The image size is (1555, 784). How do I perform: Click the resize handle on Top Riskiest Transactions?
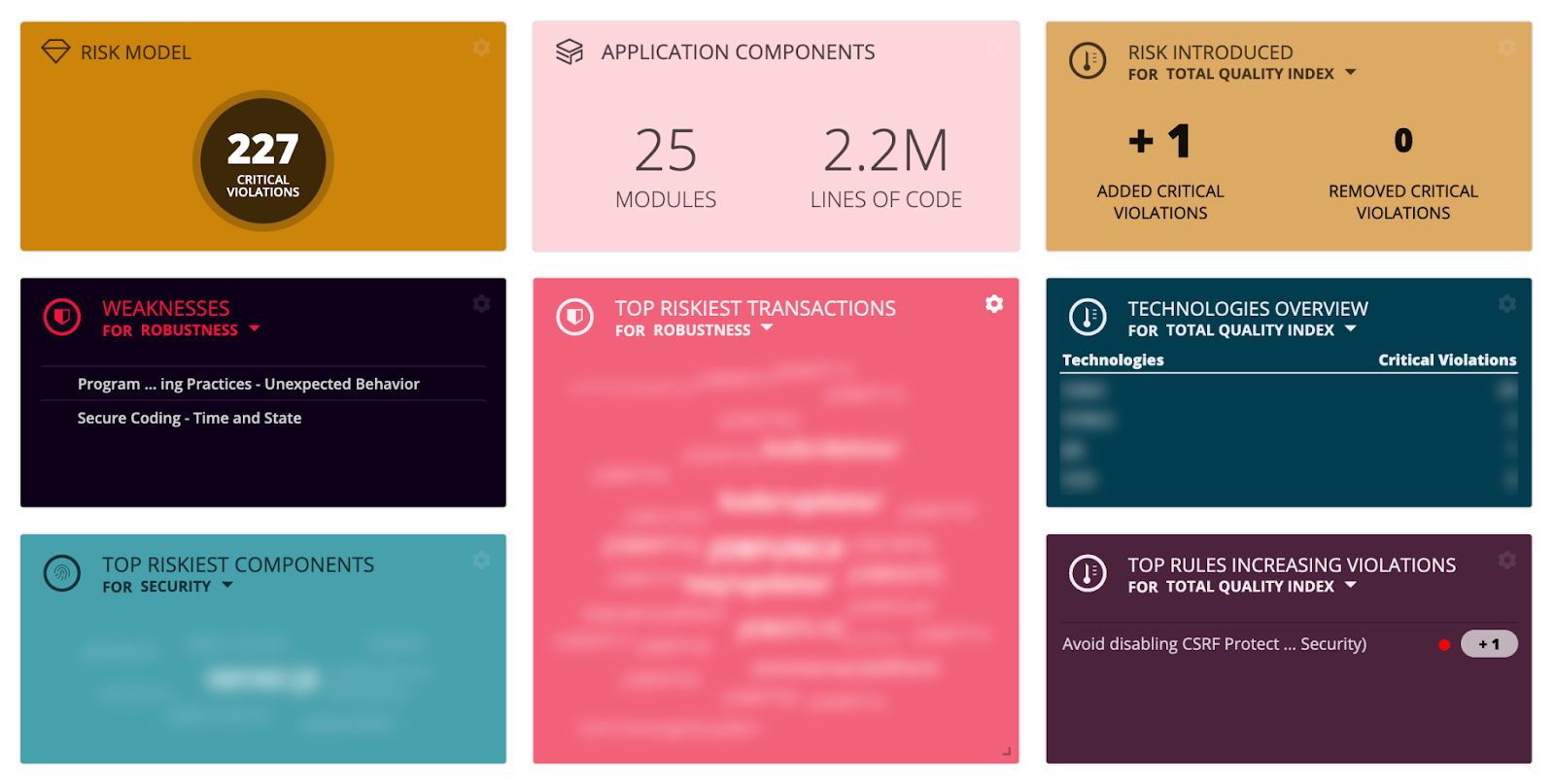click(x=1007, y=751)
